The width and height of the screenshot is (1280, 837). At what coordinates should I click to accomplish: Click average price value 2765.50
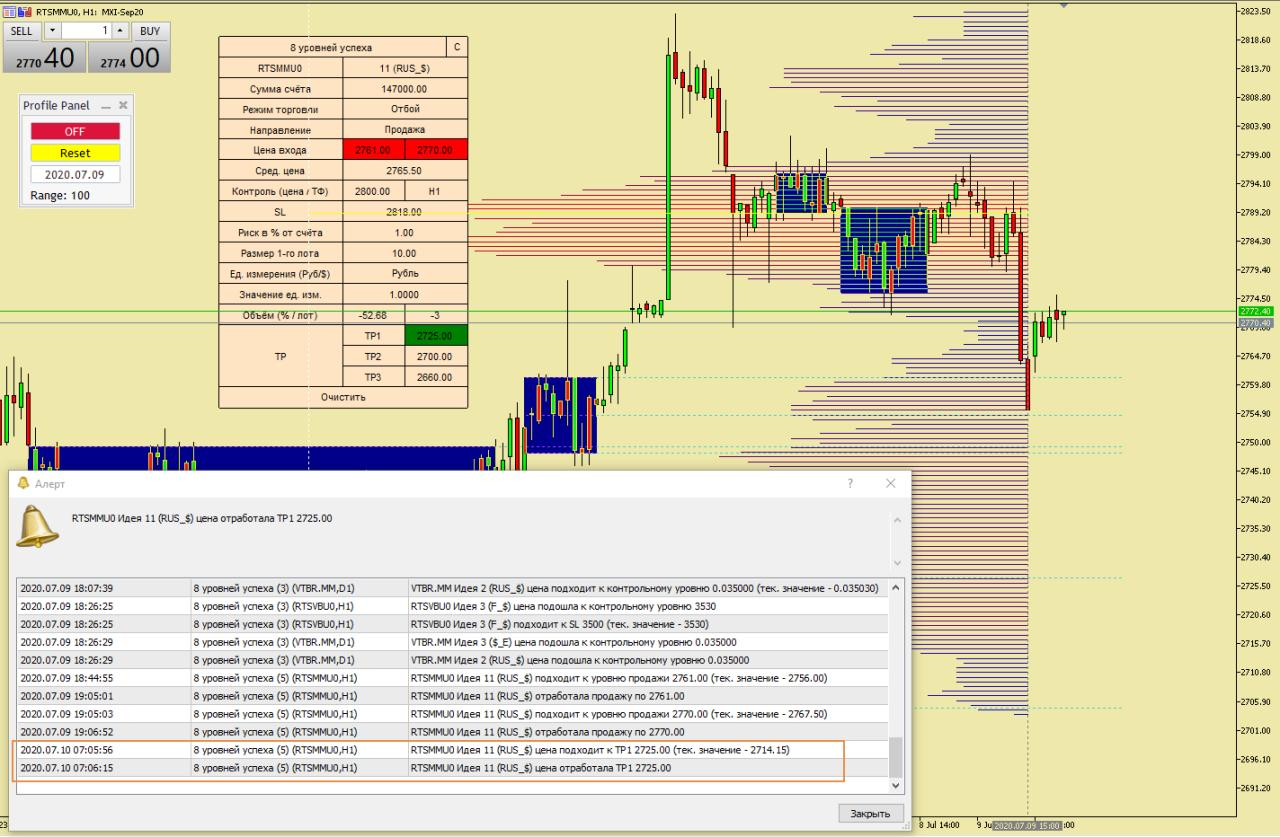coord(405,171)
